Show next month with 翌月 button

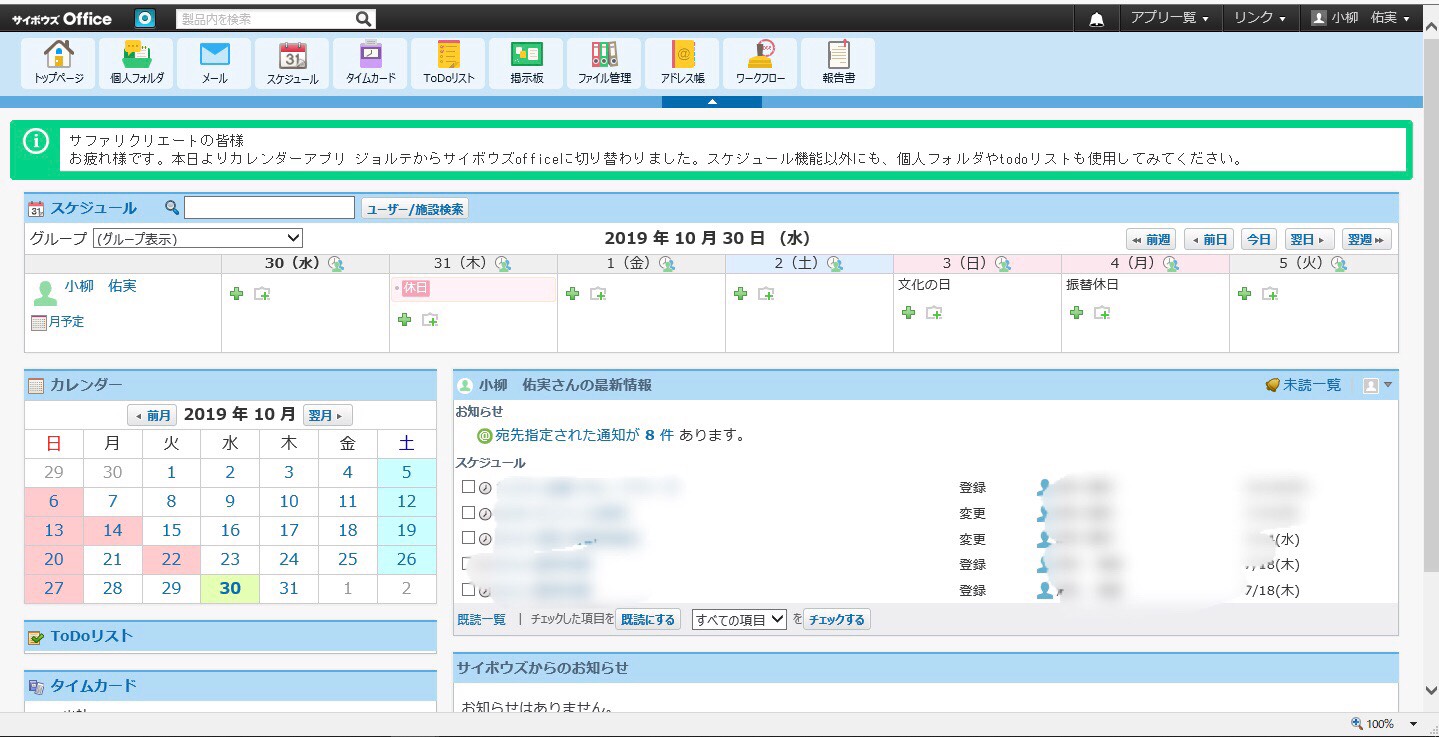(x=328, y=415)
